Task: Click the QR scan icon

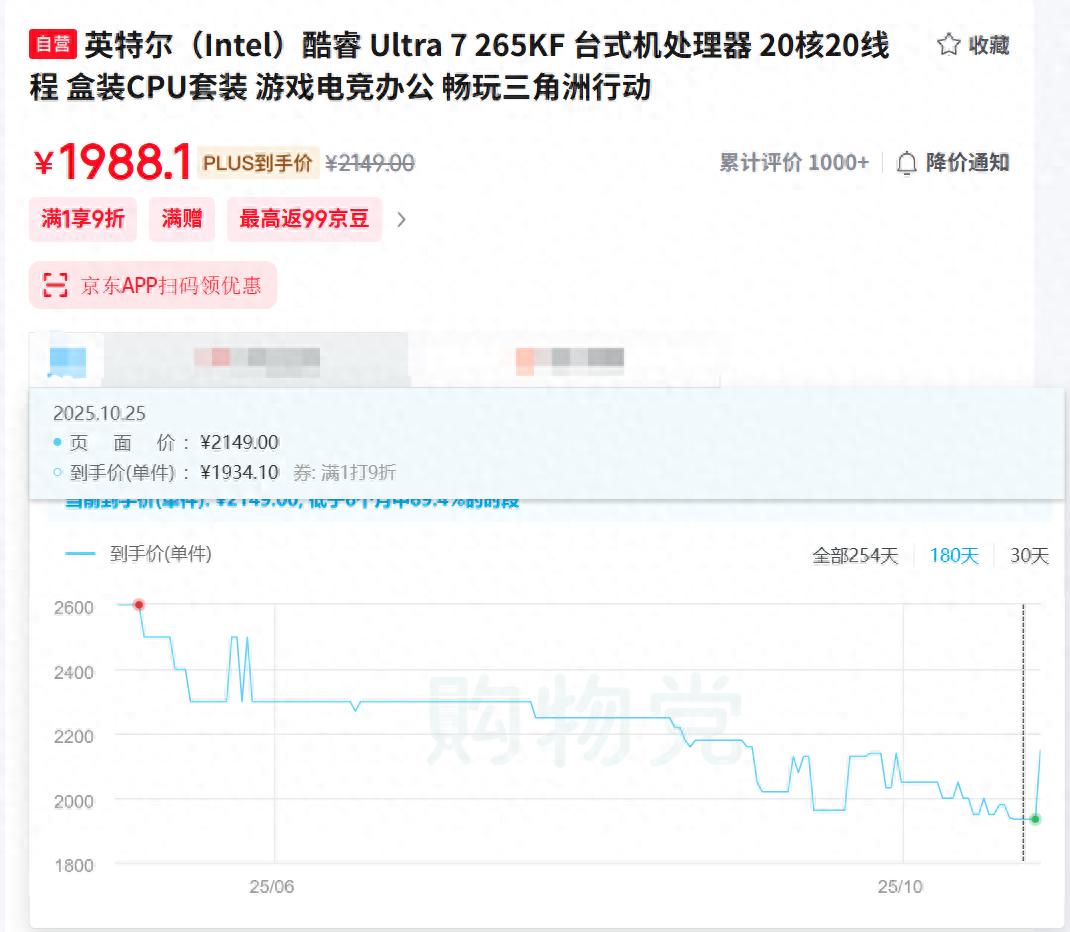Action: pos(55,285)
